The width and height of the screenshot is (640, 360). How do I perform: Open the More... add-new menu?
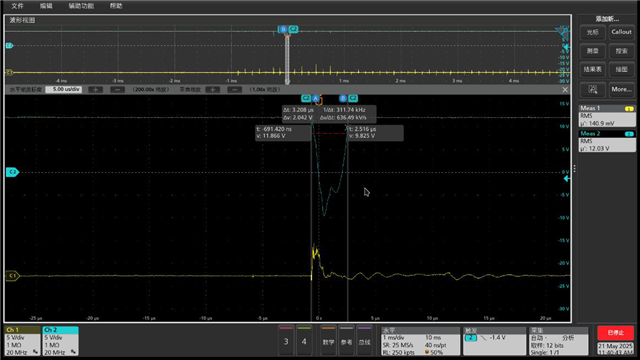point(621,89)
